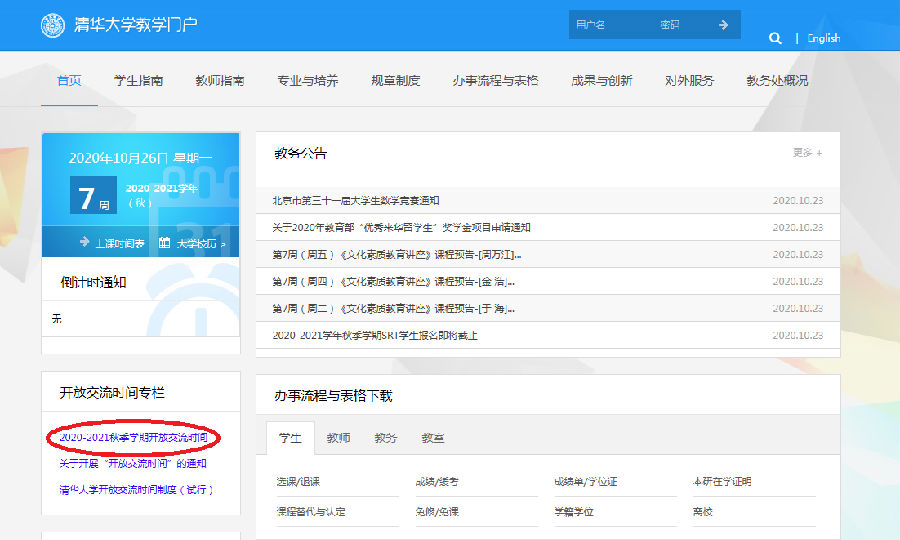Click the Tsinghua University logo emblem

(x=53, y=25)
